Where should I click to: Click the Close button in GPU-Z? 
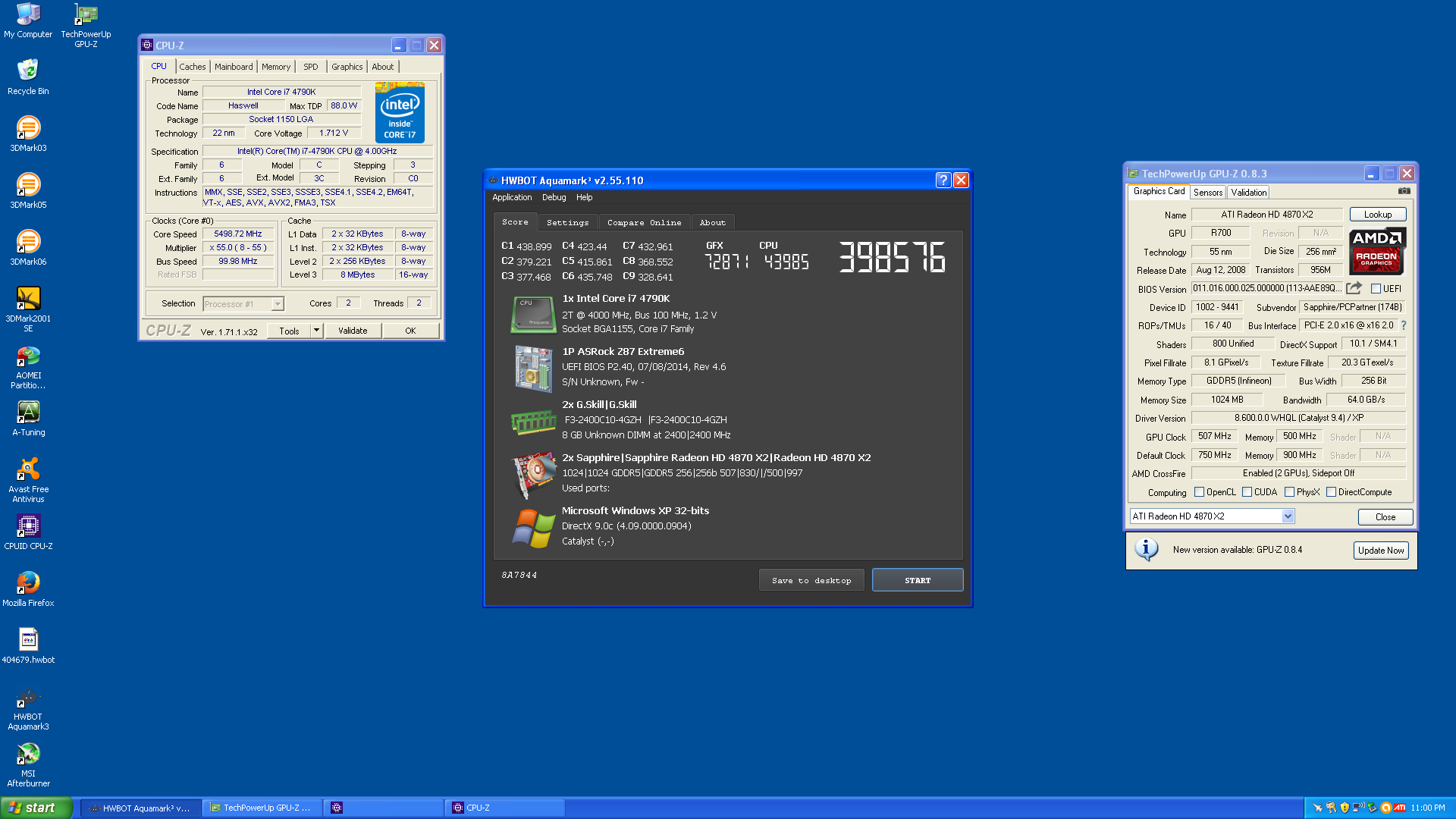click(1385, 517)
